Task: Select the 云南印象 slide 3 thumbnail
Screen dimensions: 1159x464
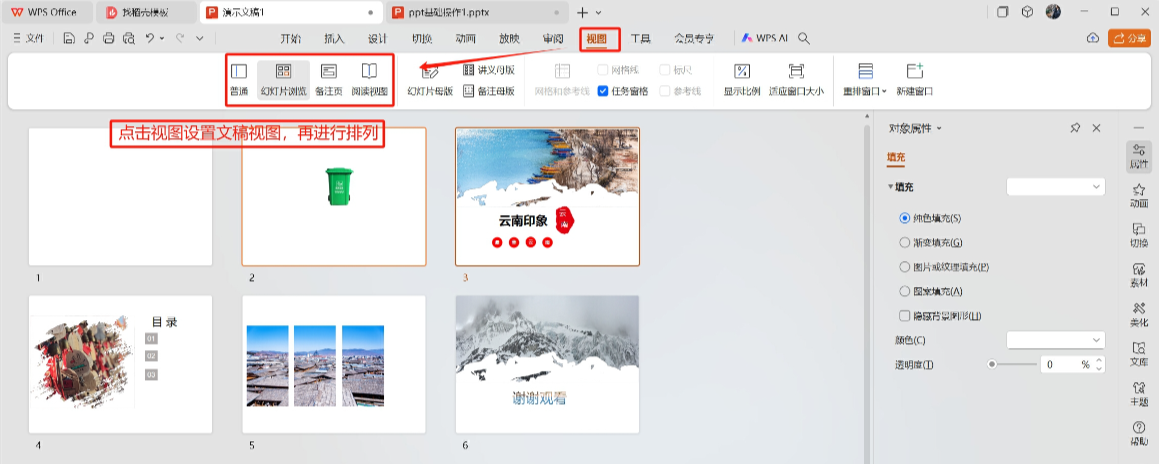Action: point(547,196)
